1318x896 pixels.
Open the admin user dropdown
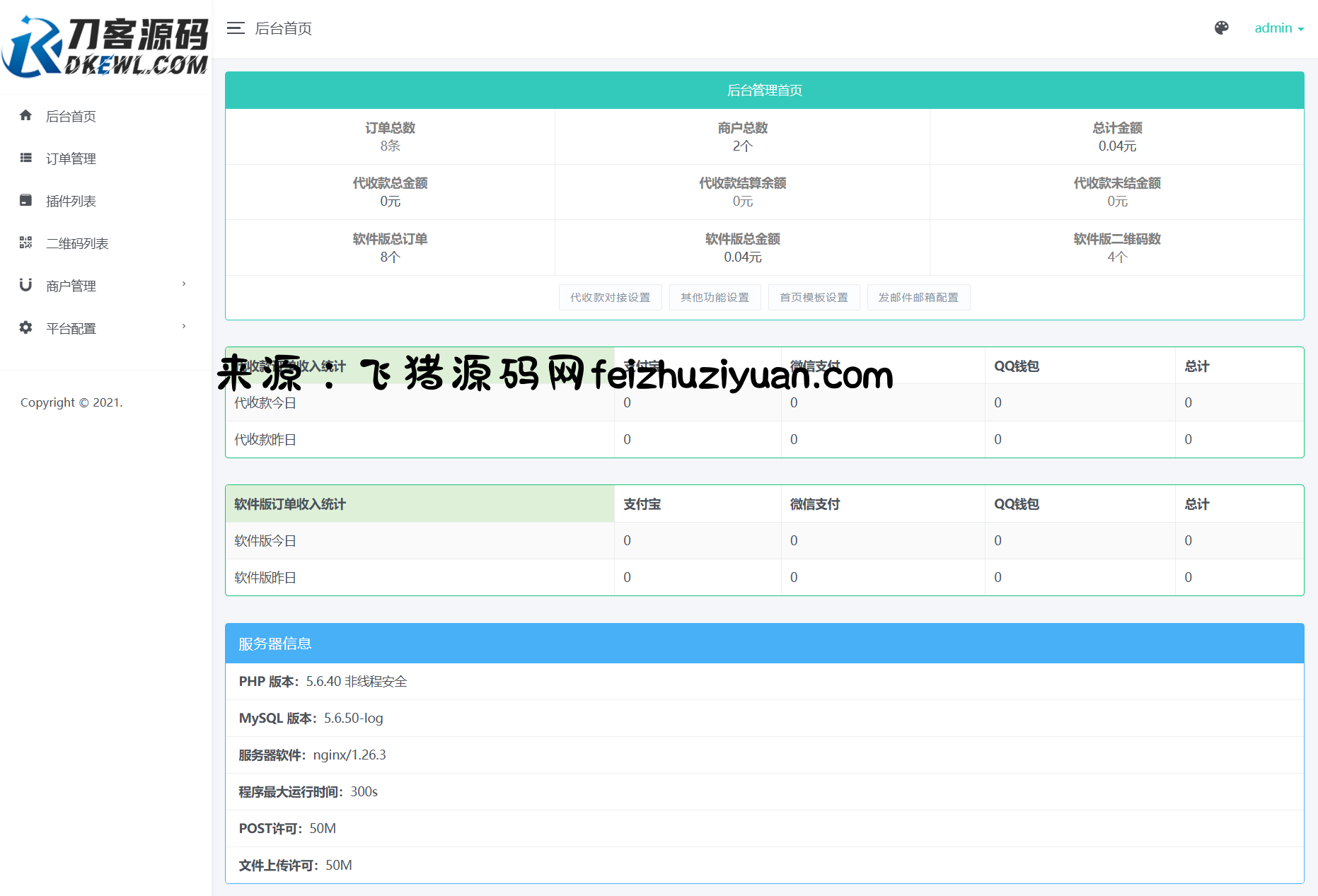click(x=1278, y=28)
